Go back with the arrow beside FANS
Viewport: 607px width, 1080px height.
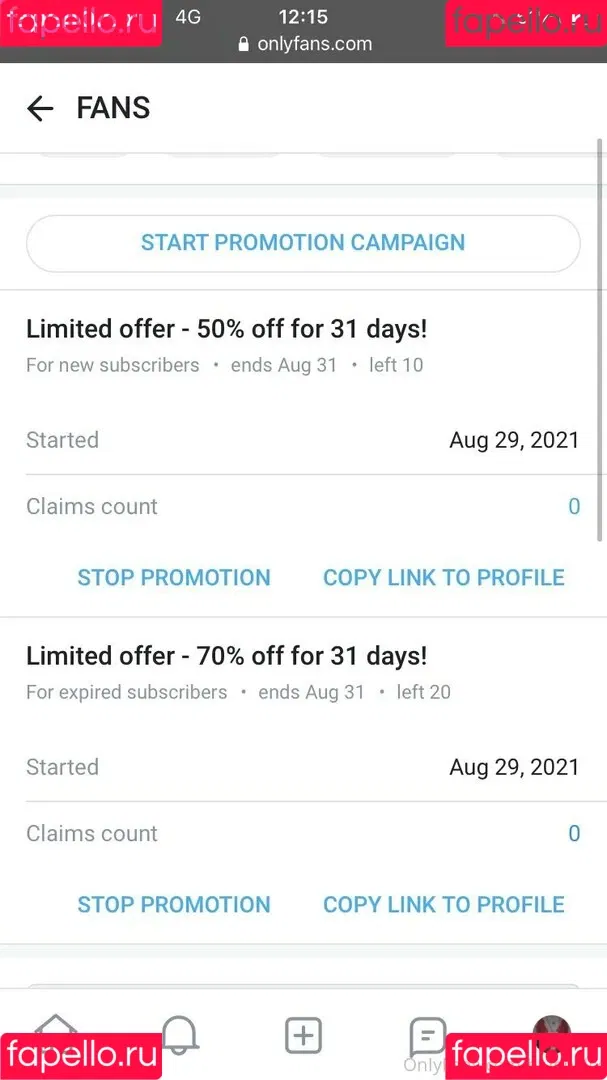(x=40, y=109)
